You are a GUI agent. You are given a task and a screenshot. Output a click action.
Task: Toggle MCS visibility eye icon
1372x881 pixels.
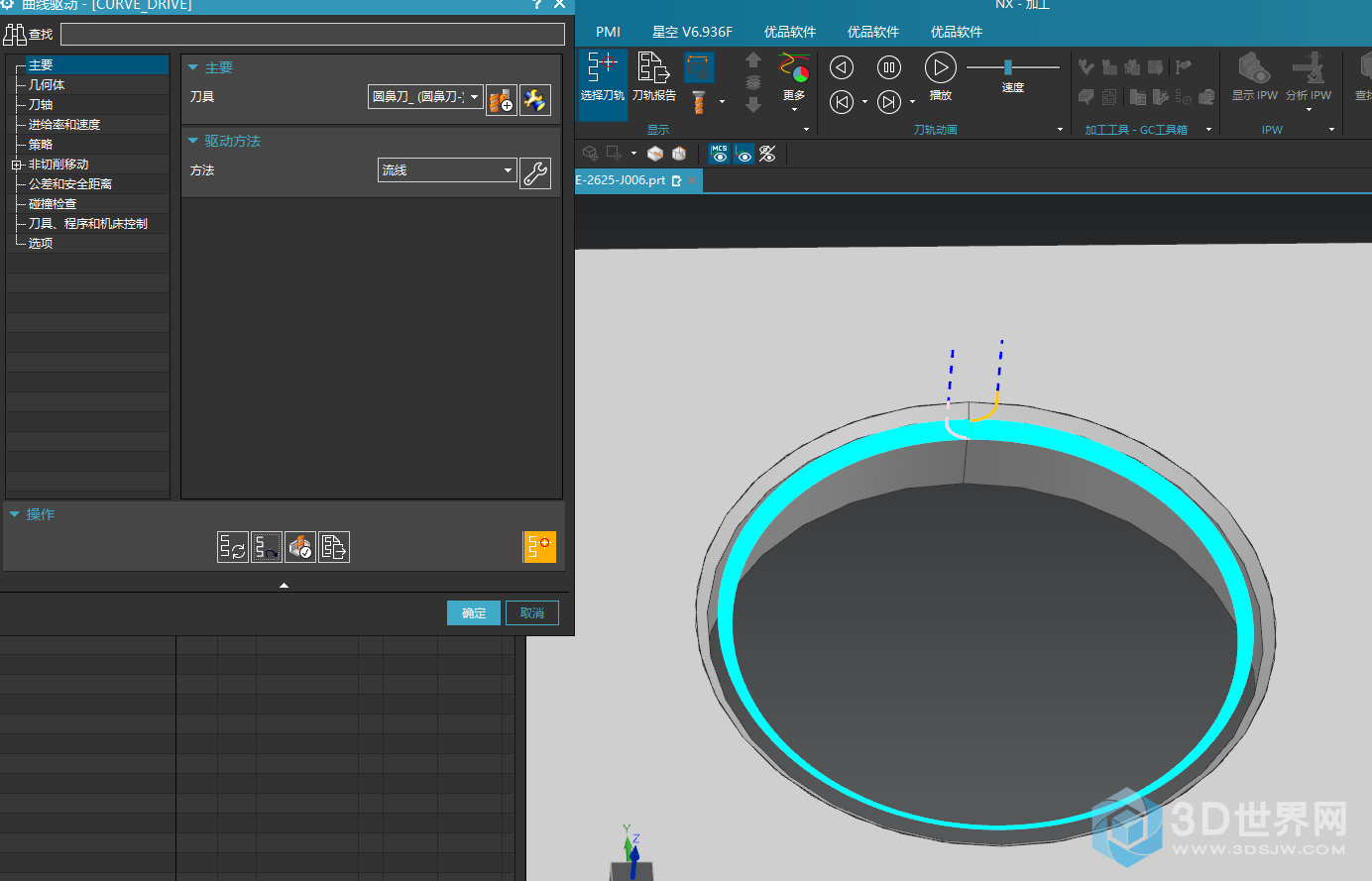point(720,154)
